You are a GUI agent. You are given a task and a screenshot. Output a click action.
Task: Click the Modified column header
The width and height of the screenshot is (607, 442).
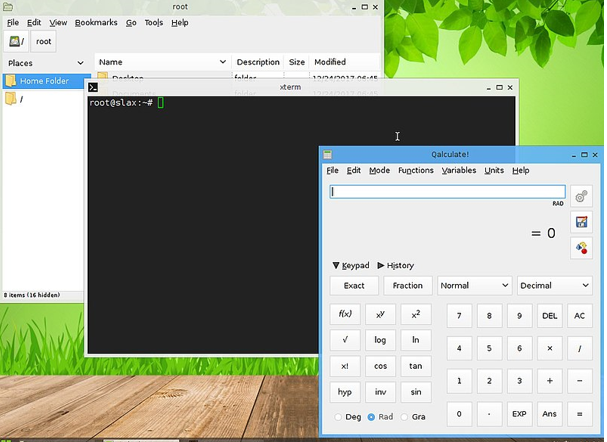[x=344, y=62]
